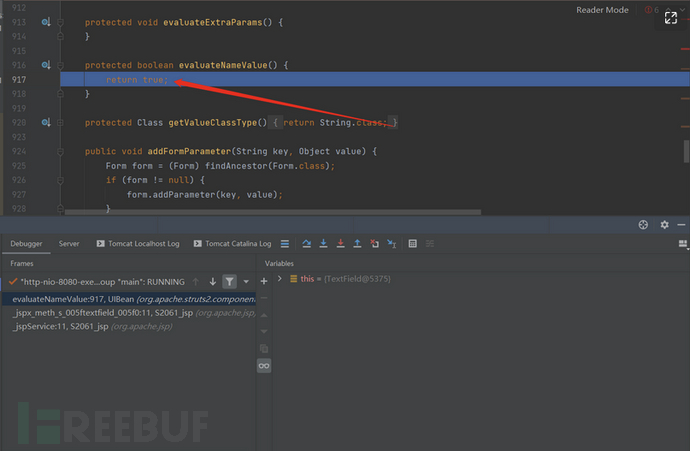The width and height of the screenshot is (690, 451).
Task: Click the Variables panel header
Action: tap(279, 263)
